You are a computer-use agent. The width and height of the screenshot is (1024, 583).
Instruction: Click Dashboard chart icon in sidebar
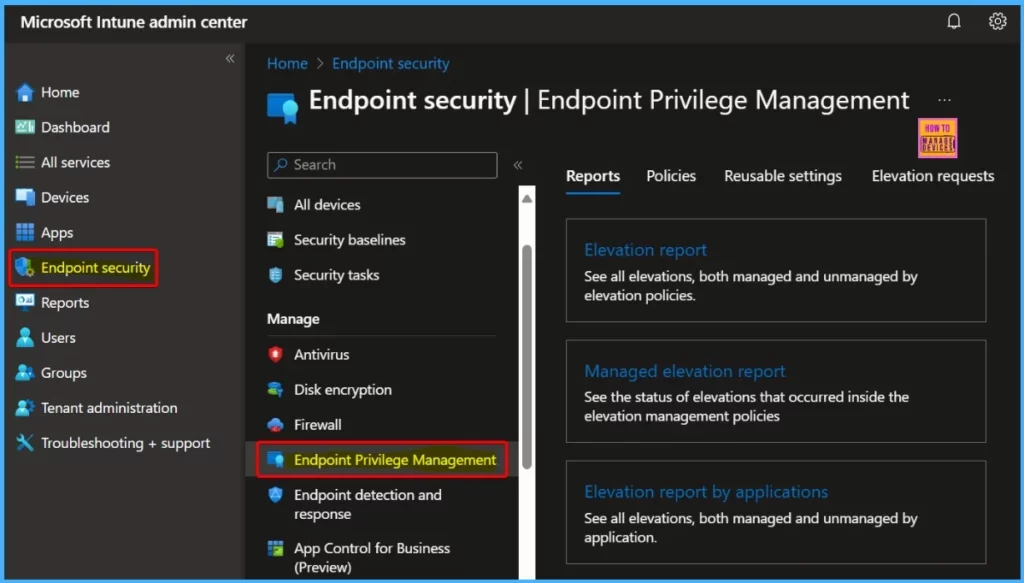click(25, 127)
